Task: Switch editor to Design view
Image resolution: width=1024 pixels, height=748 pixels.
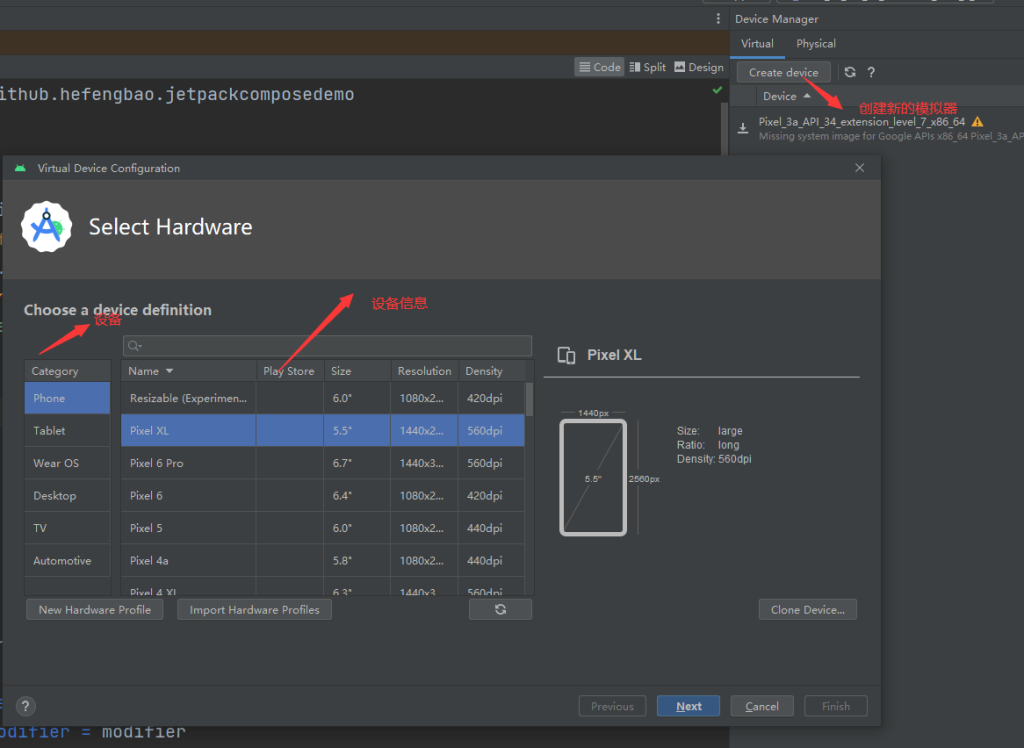Action: pos(699,67)
